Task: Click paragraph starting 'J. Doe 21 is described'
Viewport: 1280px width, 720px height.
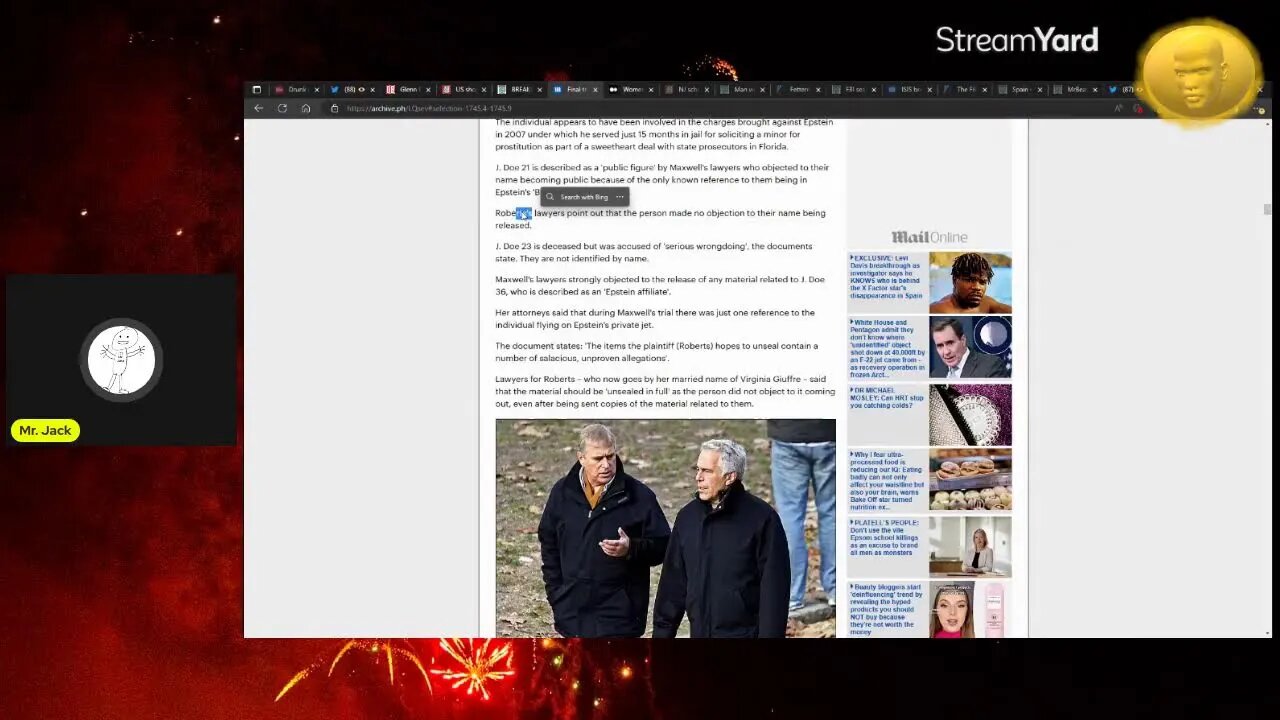Action: (662, 180)
